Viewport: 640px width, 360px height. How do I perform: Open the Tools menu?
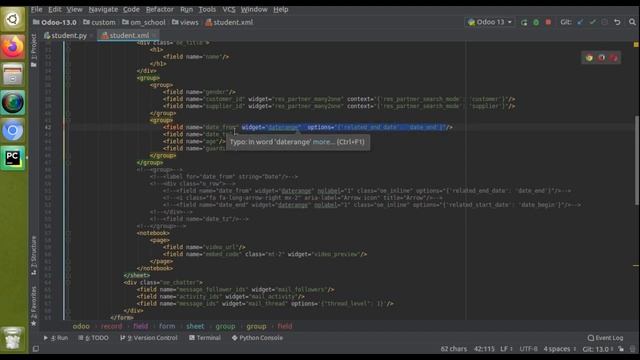[207, 9]
